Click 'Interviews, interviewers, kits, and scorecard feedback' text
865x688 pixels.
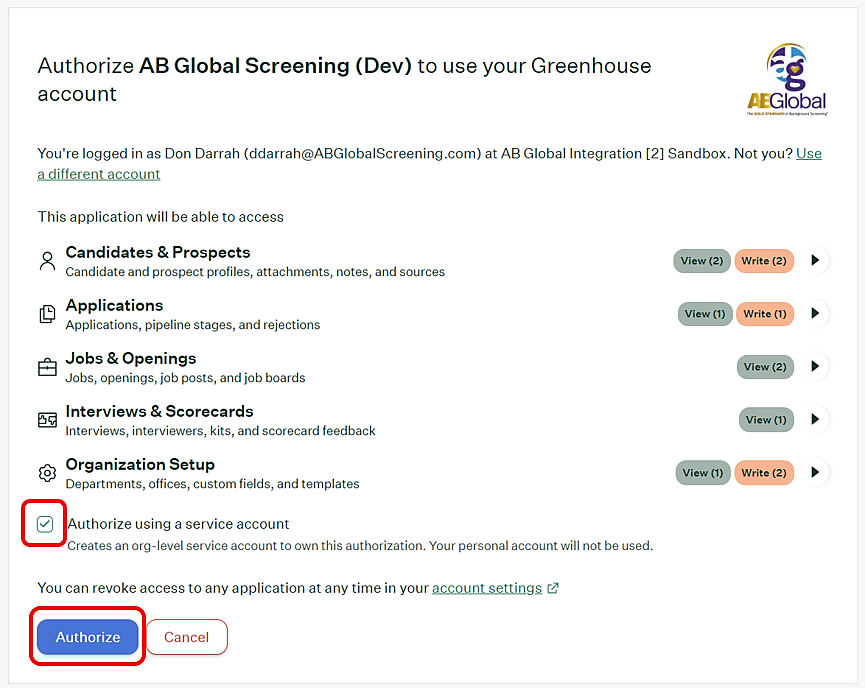tap(220, 431)
